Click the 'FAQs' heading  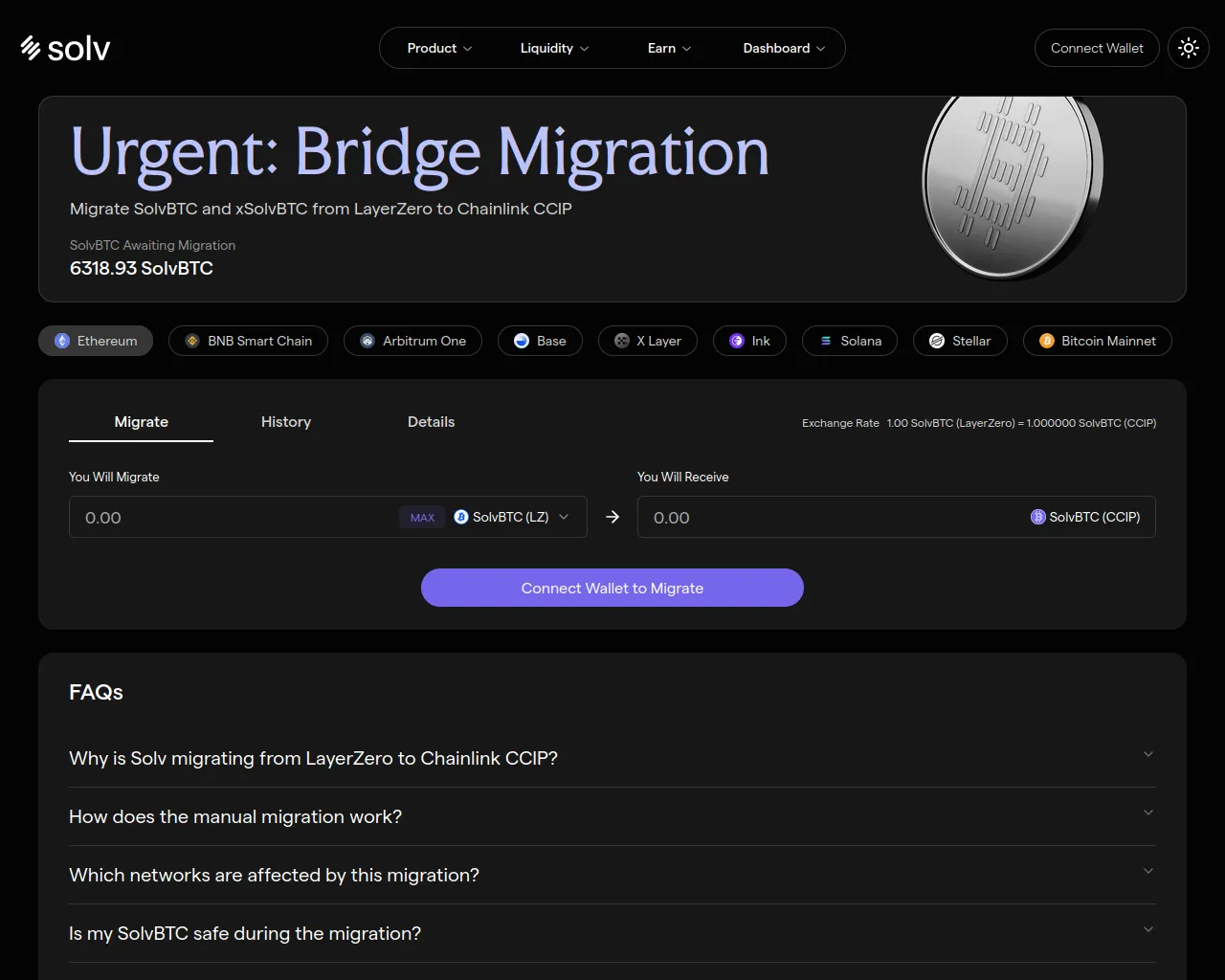(x=96, y=692)
